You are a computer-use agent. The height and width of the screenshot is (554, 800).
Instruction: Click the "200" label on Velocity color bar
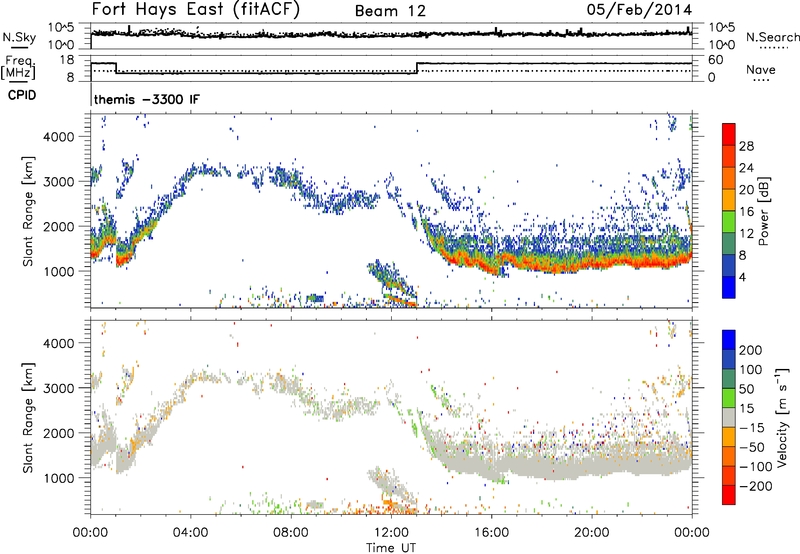point(751,350)
